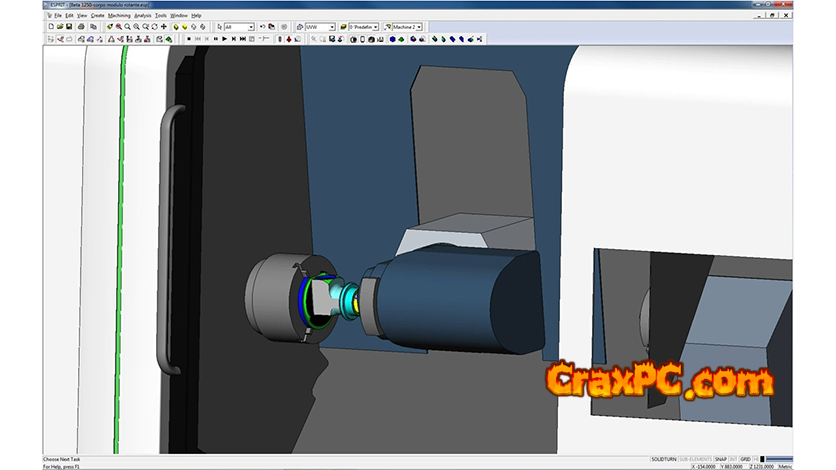The width and height of the screenshot is (836, 470).
Task: Click the Undo arrow icon
Action: [x=262, y=27]
